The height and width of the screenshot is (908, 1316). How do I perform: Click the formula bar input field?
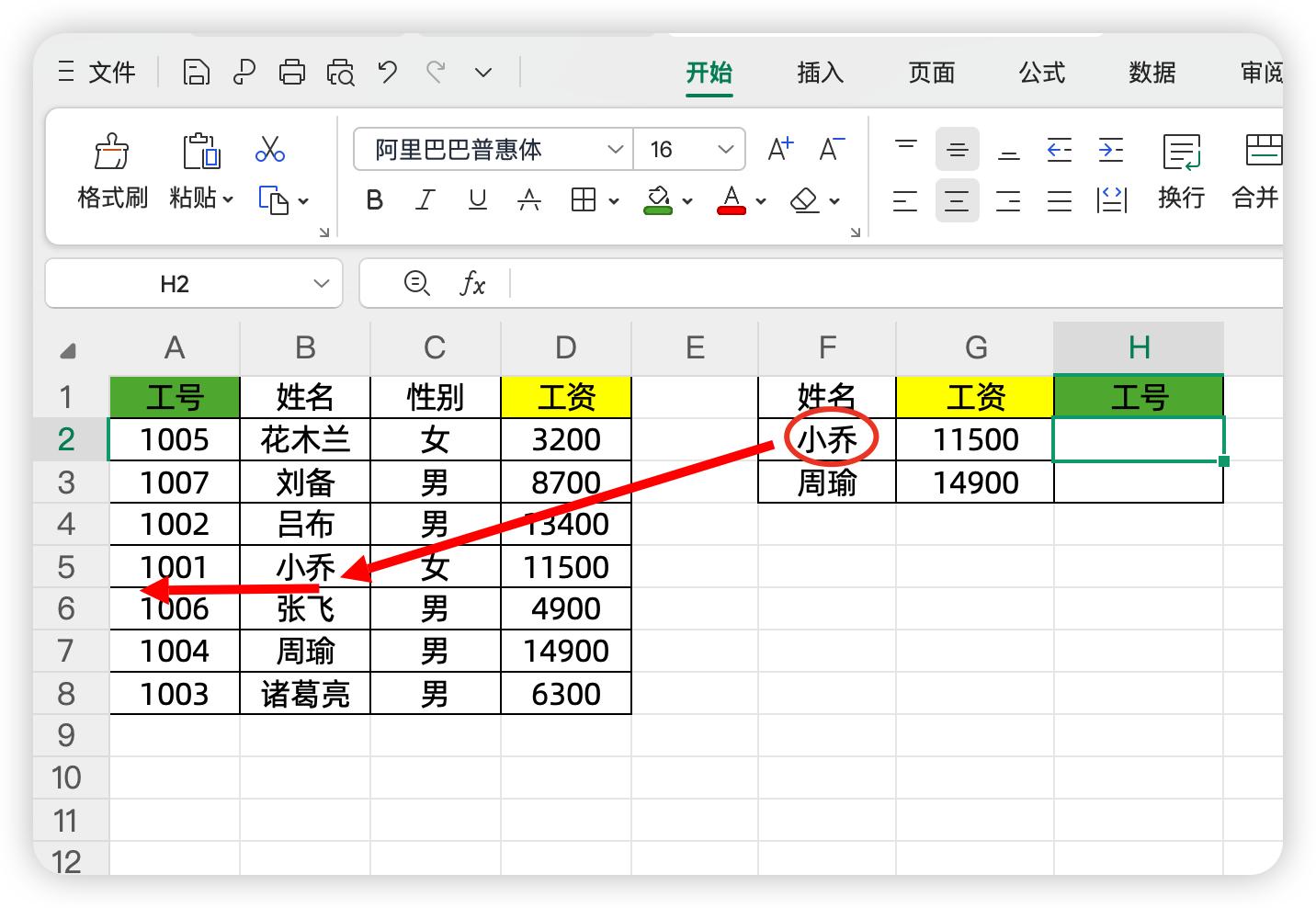pyautogui.click(x=896, y=283)
